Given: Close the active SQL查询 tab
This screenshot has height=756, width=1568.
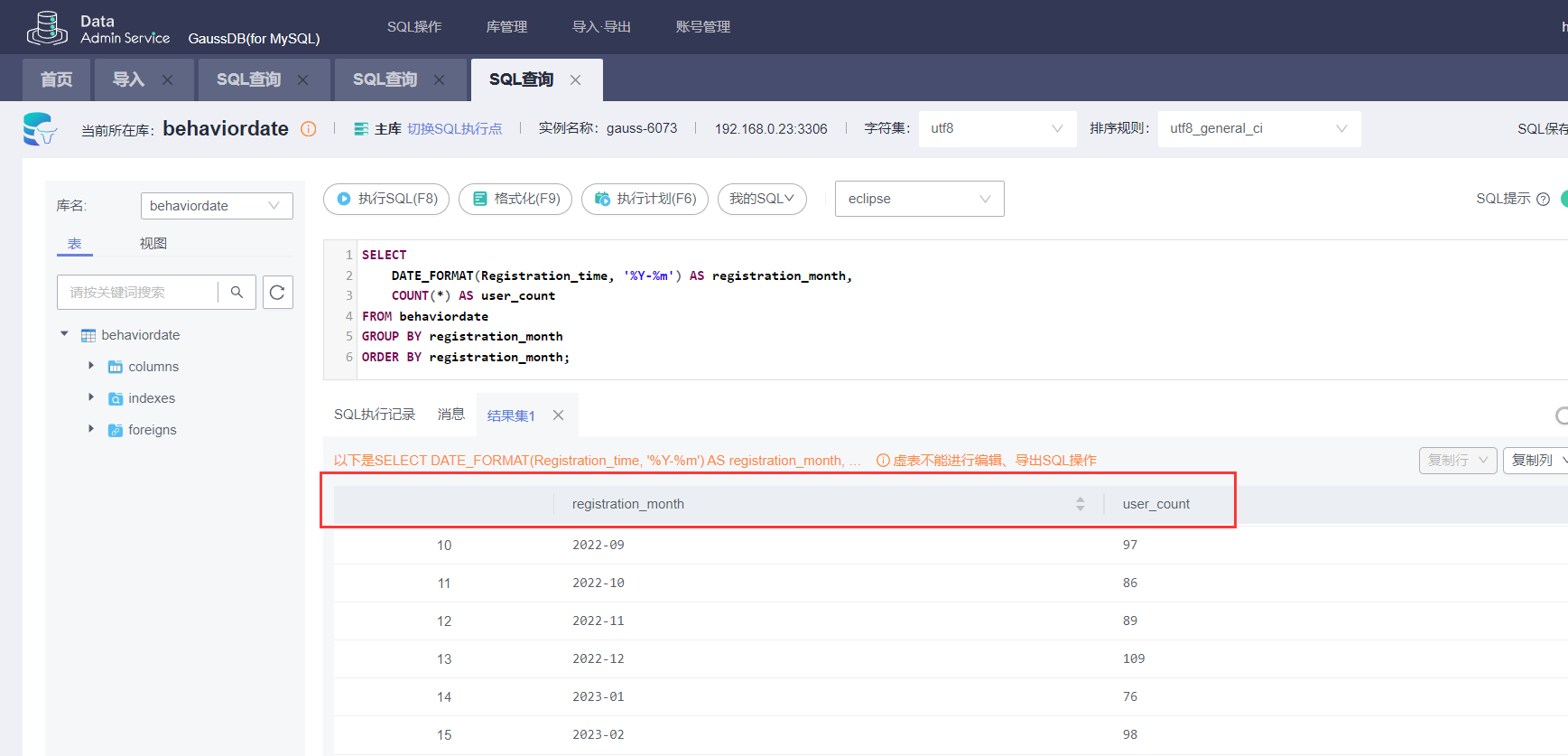Looking at the screenshot, I should tap(575, 79).
